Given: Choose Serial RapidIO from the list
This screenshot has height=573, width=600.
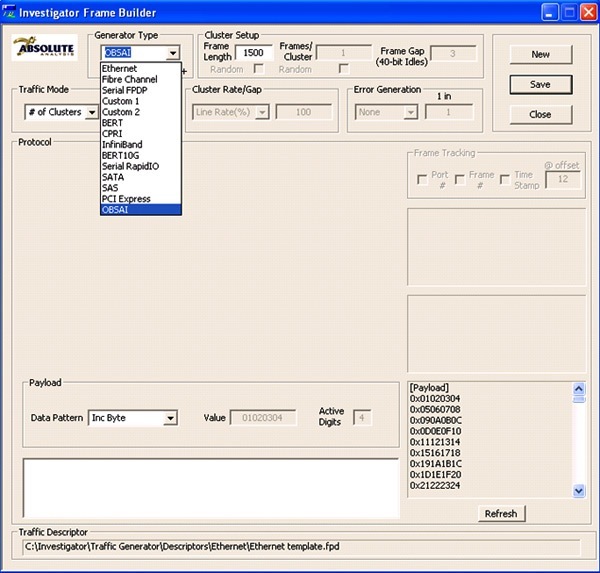Looking at the screenshot, I should pos(140,166).
